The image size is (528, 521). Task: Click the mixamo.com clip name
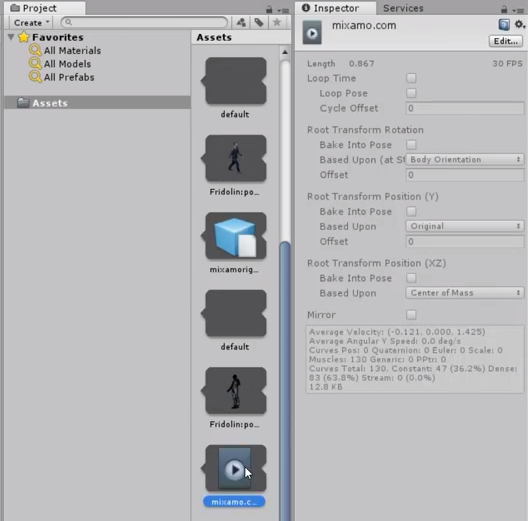[364, 26]
